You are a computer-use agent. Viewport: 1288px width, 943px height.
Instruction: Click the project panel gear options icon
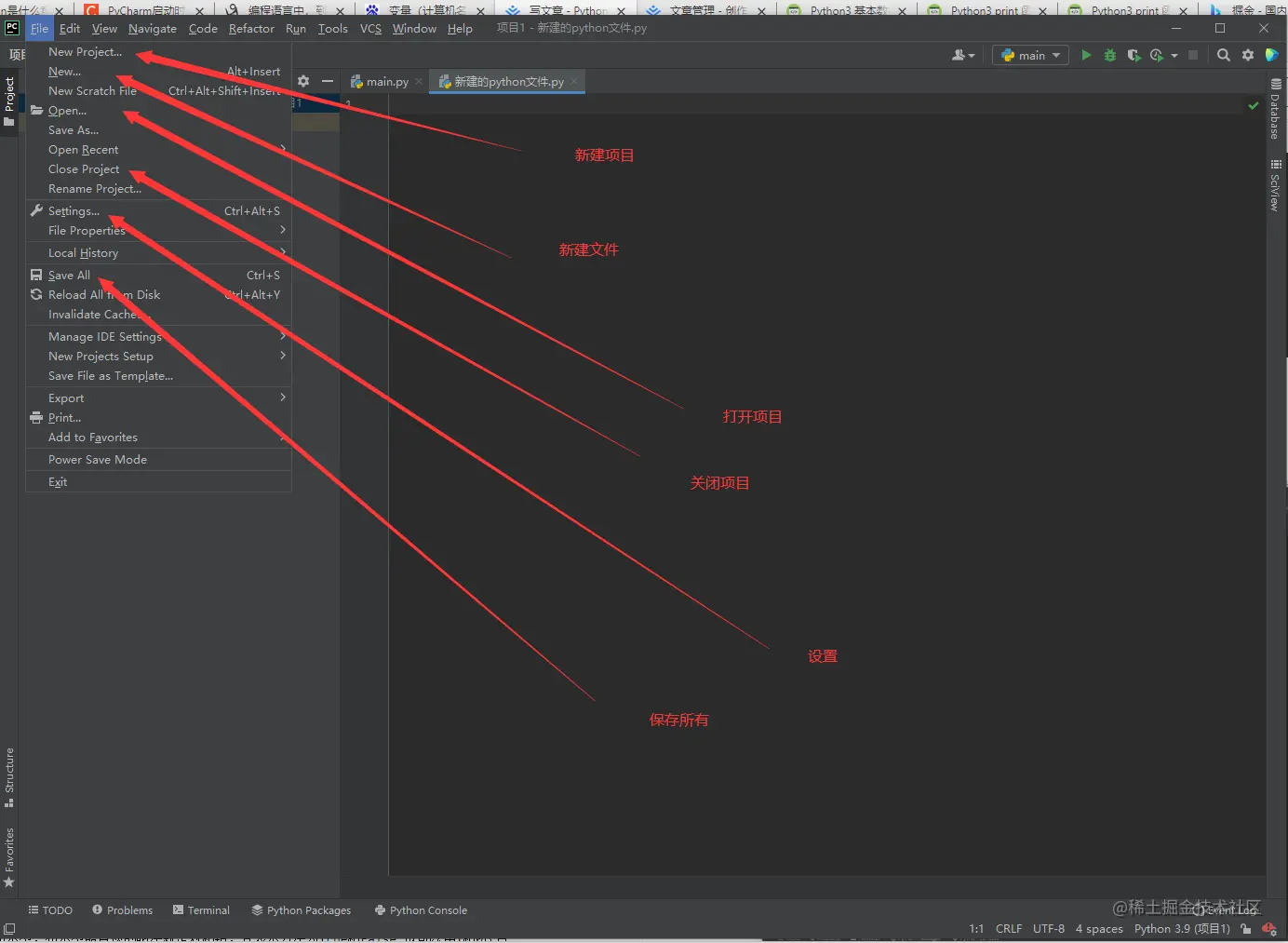pos(303,82)
